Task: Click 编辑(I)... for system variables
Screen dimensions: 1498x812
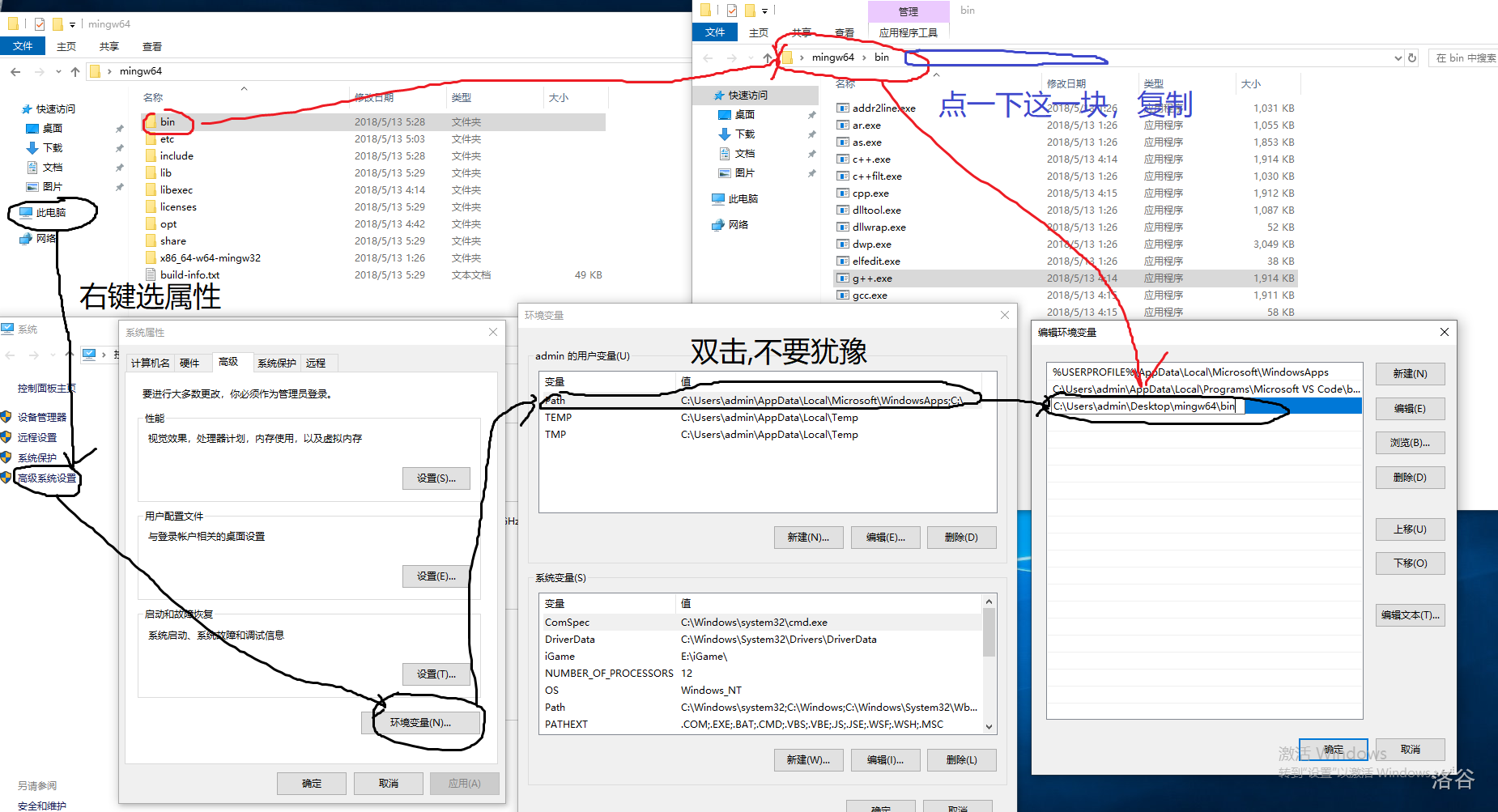Action: [886, 760]
